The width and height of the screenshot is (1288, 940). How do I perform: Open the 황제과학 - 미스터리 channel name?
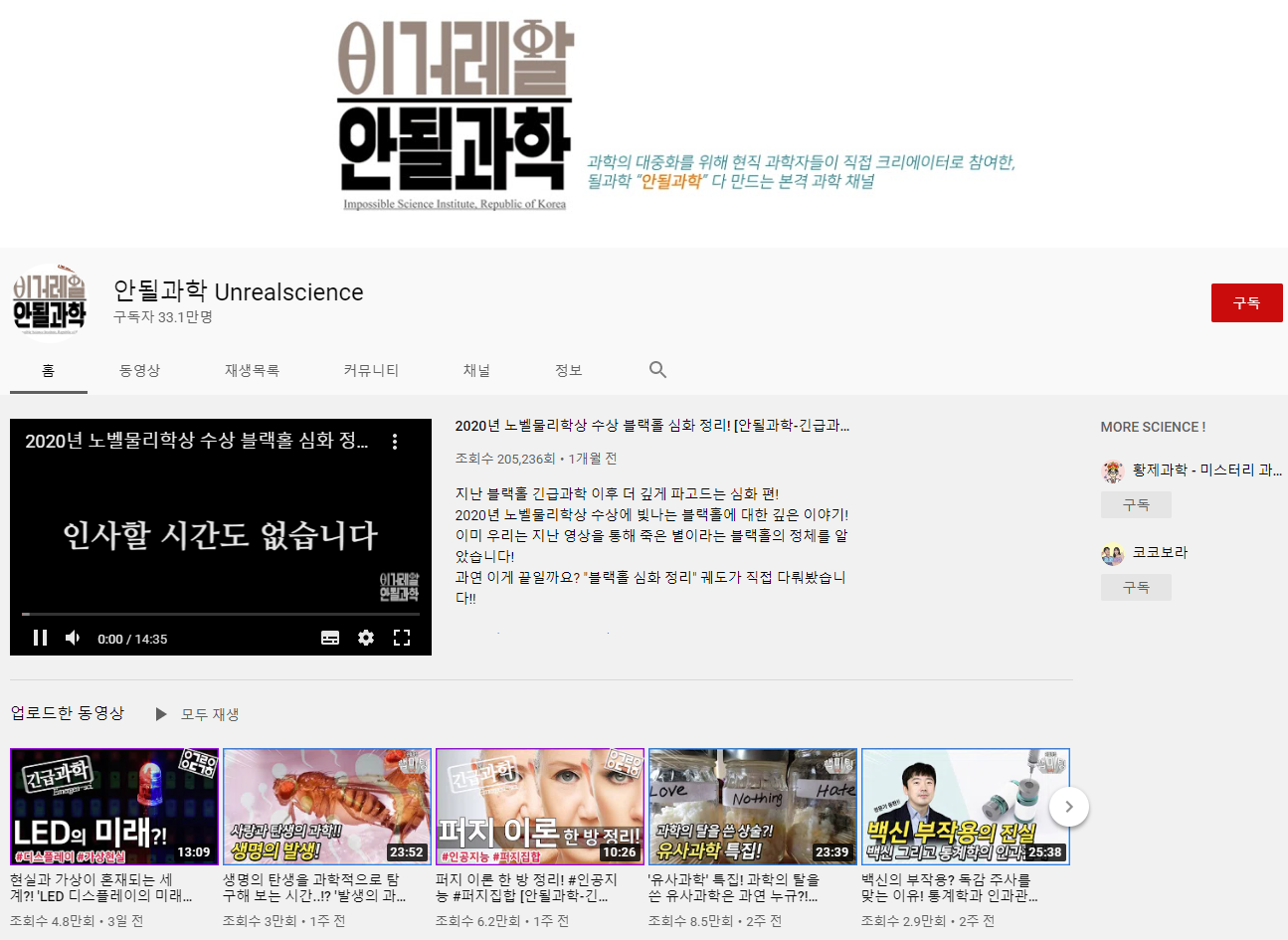pyautogui.click(x=1207, y=470)
